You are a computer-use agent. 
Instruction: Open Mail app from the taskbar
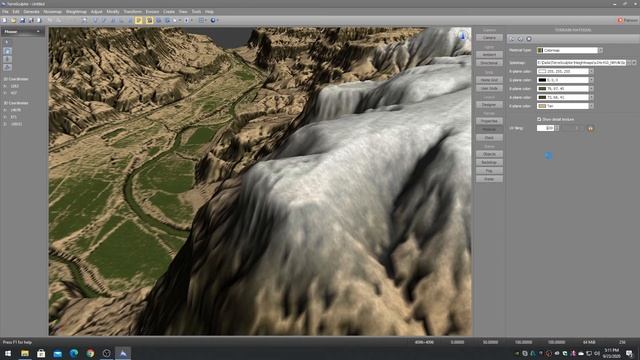[x=58, y=353]
